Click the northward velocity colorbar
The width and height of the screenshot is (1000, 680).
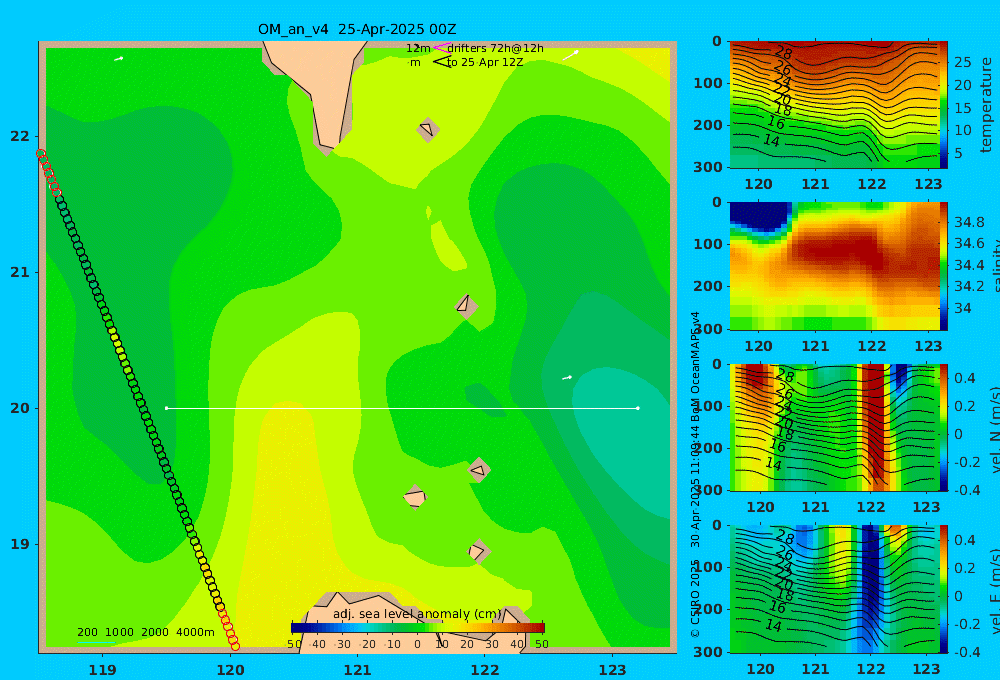coord(943,427)
